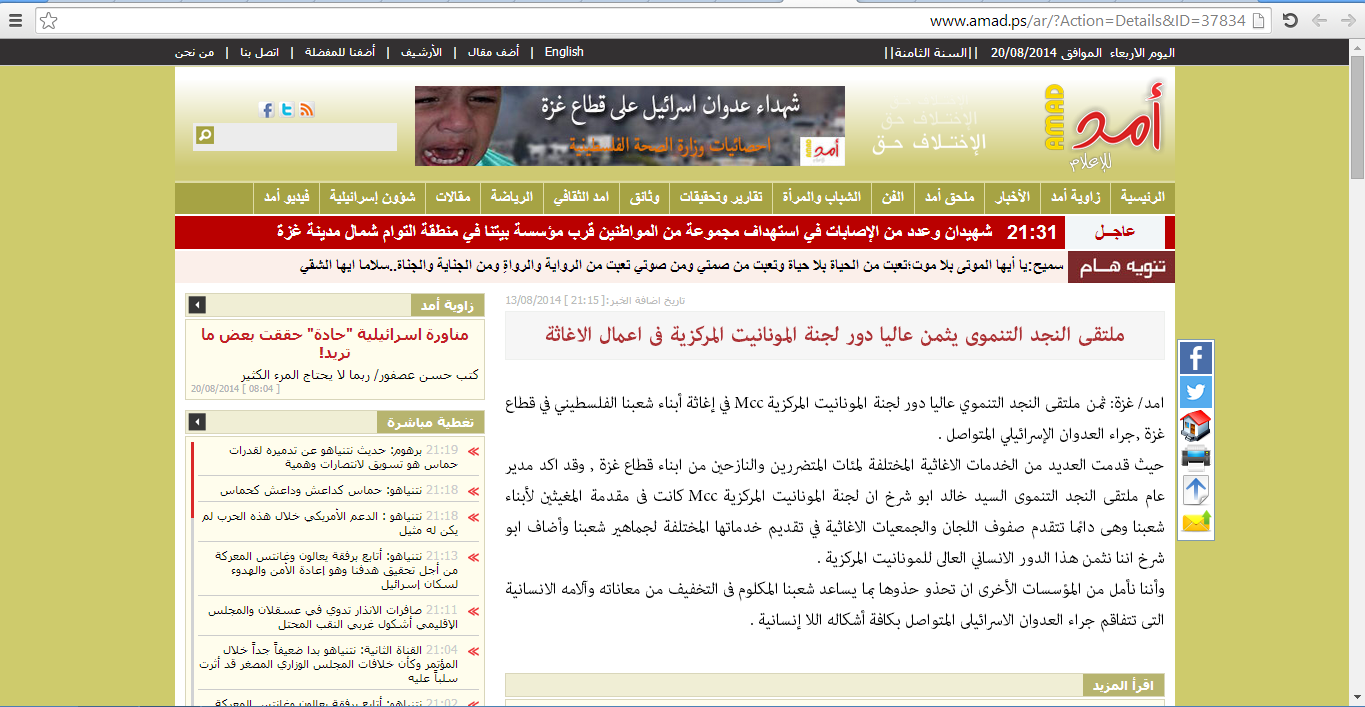The width and height of the screenshot is (1365, 707).
Task: Open مقالات in the navigation menu
Action: [453, 197]
